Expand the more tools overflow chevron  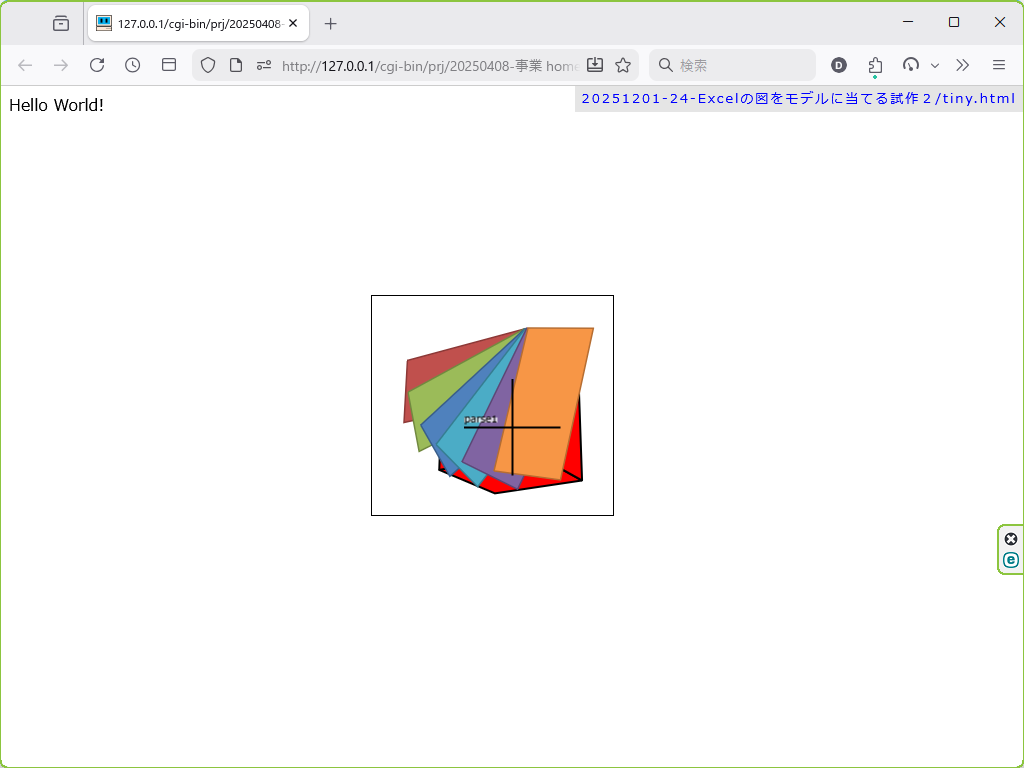pyautogui.click(x=962, y=65)
